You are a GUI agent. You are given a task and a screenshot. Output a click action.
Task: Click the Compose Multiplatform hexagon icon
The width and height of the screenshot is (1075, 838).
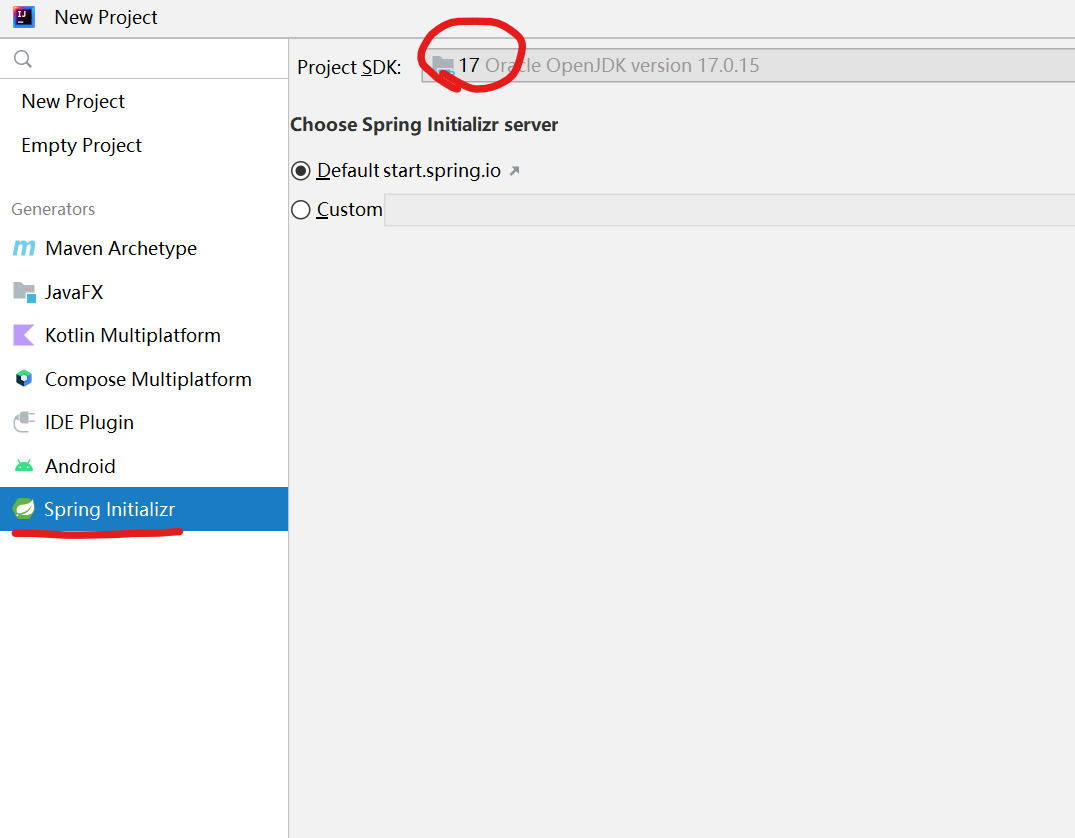[x=24, y=379]
